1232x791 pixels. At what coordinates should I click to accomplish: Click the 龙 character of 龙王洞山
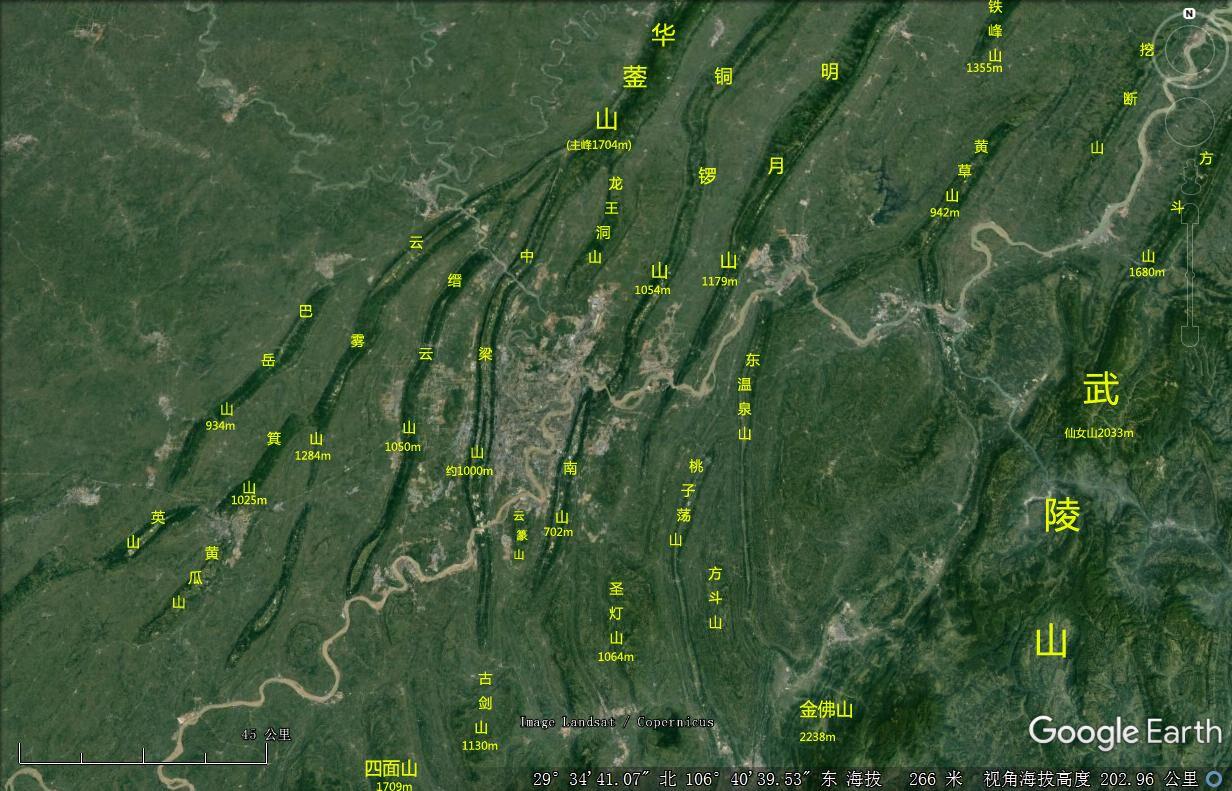[x=615, y=184]
